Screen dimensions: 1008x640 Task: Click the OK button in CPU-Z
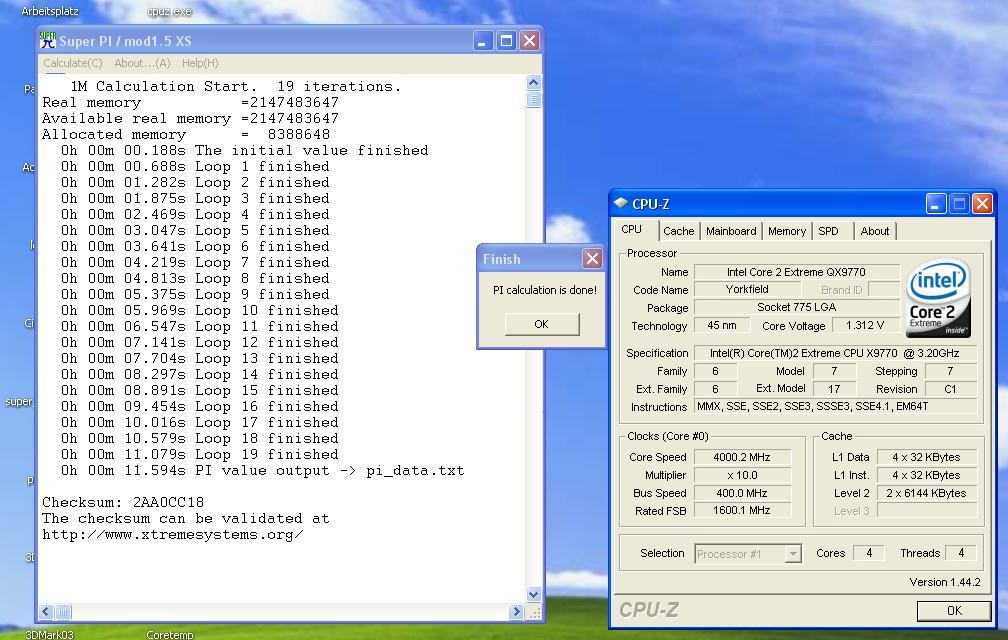(x=954, y=610)
